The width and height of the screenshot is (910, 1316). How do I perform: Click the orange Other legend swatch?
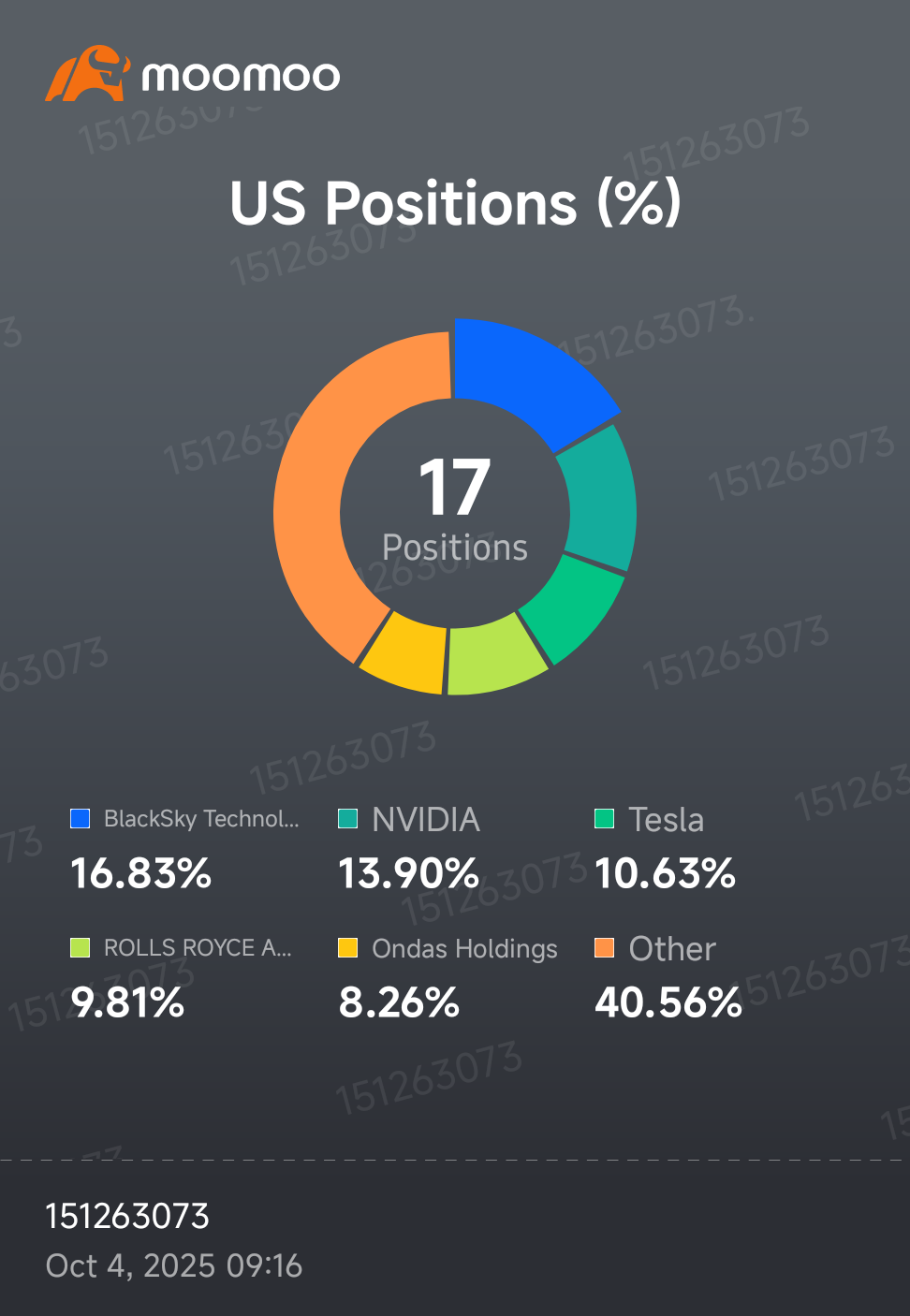[x=605, y=948]
